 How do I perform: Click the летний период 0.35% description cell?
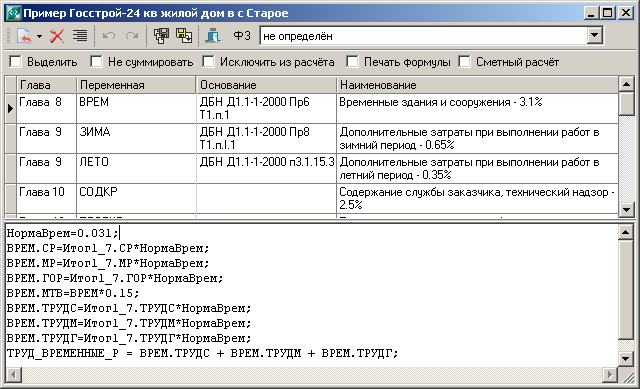[478, 169]
